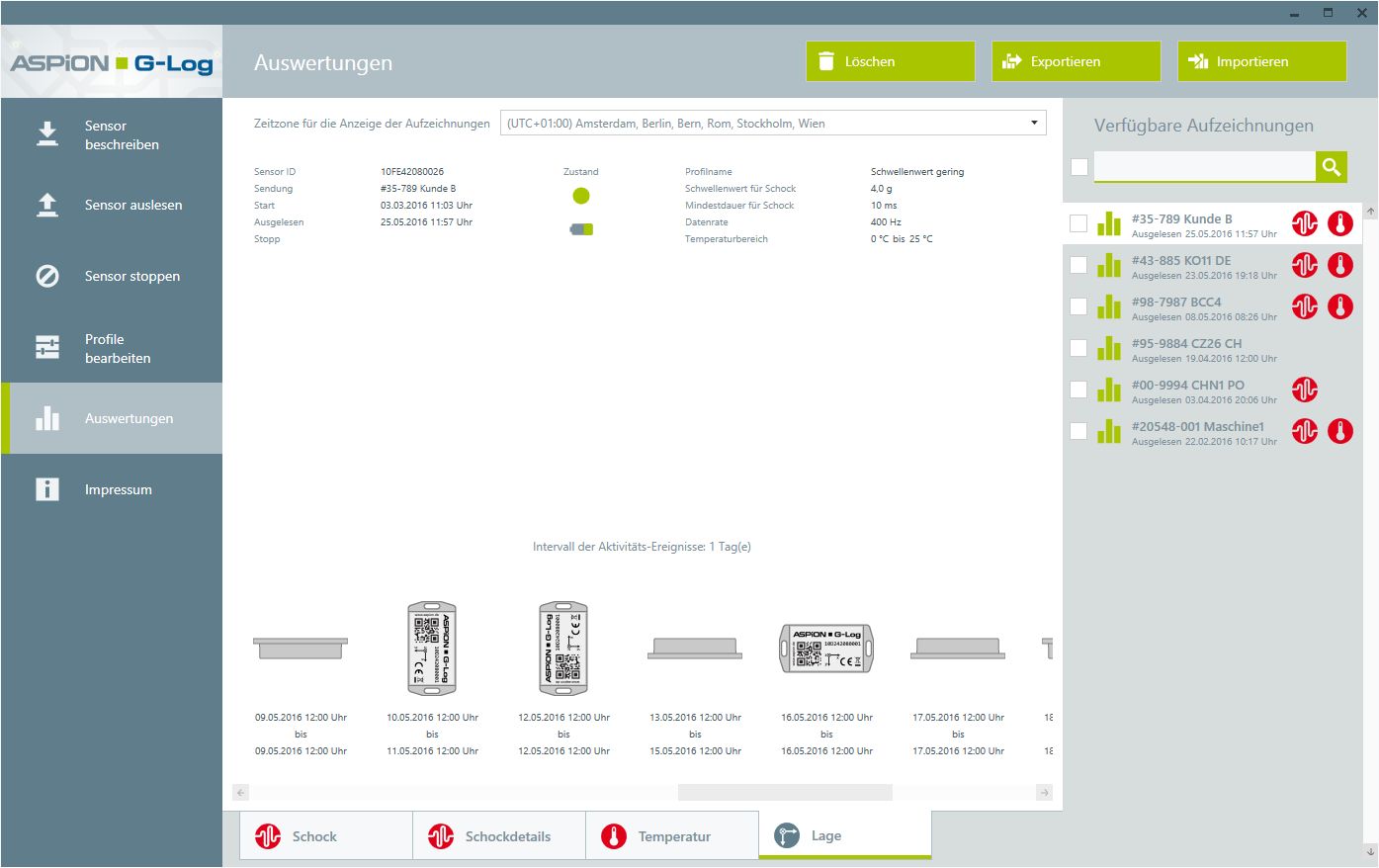Screen dimensions: 1379x868
Task: Click sensor position image for 16.05.2016
Action: coord(826,649)
